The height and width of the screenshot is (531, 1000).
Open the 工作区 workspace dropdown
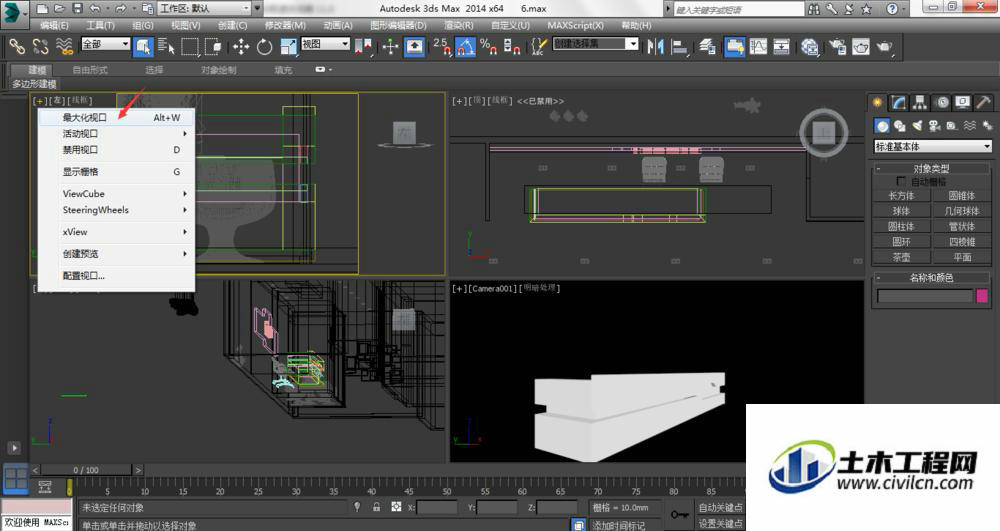(204, 8)
